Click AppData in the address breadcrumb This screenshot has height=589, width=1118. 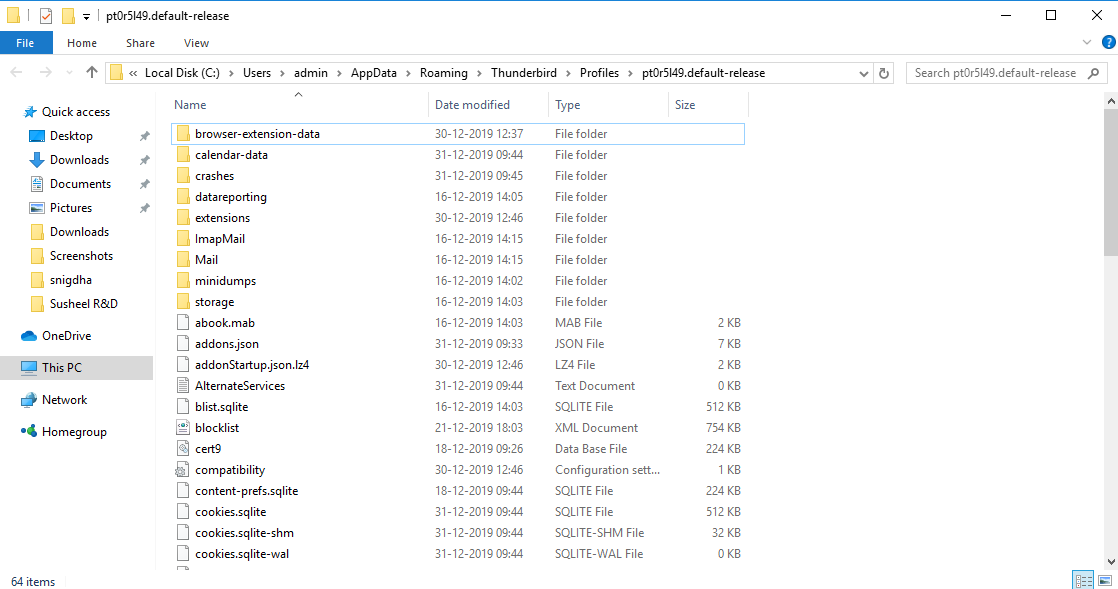374,73
